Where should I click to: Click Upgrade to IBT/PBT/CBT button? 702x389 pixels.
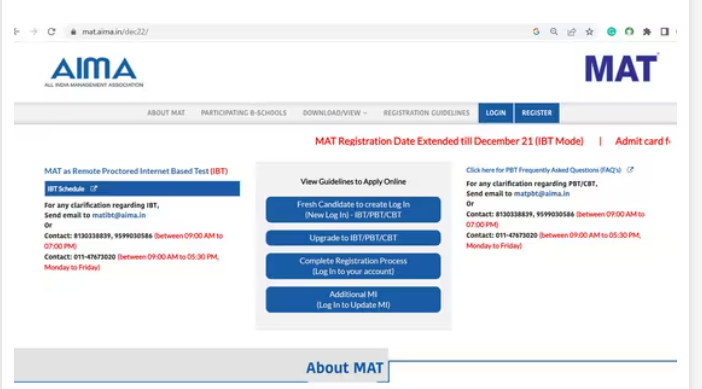[x=353, y=238]
